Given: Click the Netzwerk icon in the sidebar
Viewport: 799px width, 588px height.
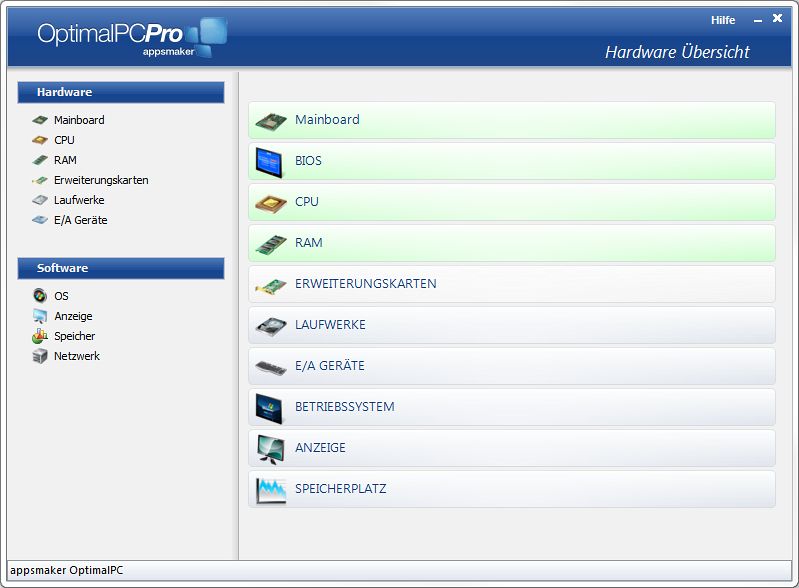Looking at the screenshot, I should click(40, 356).
